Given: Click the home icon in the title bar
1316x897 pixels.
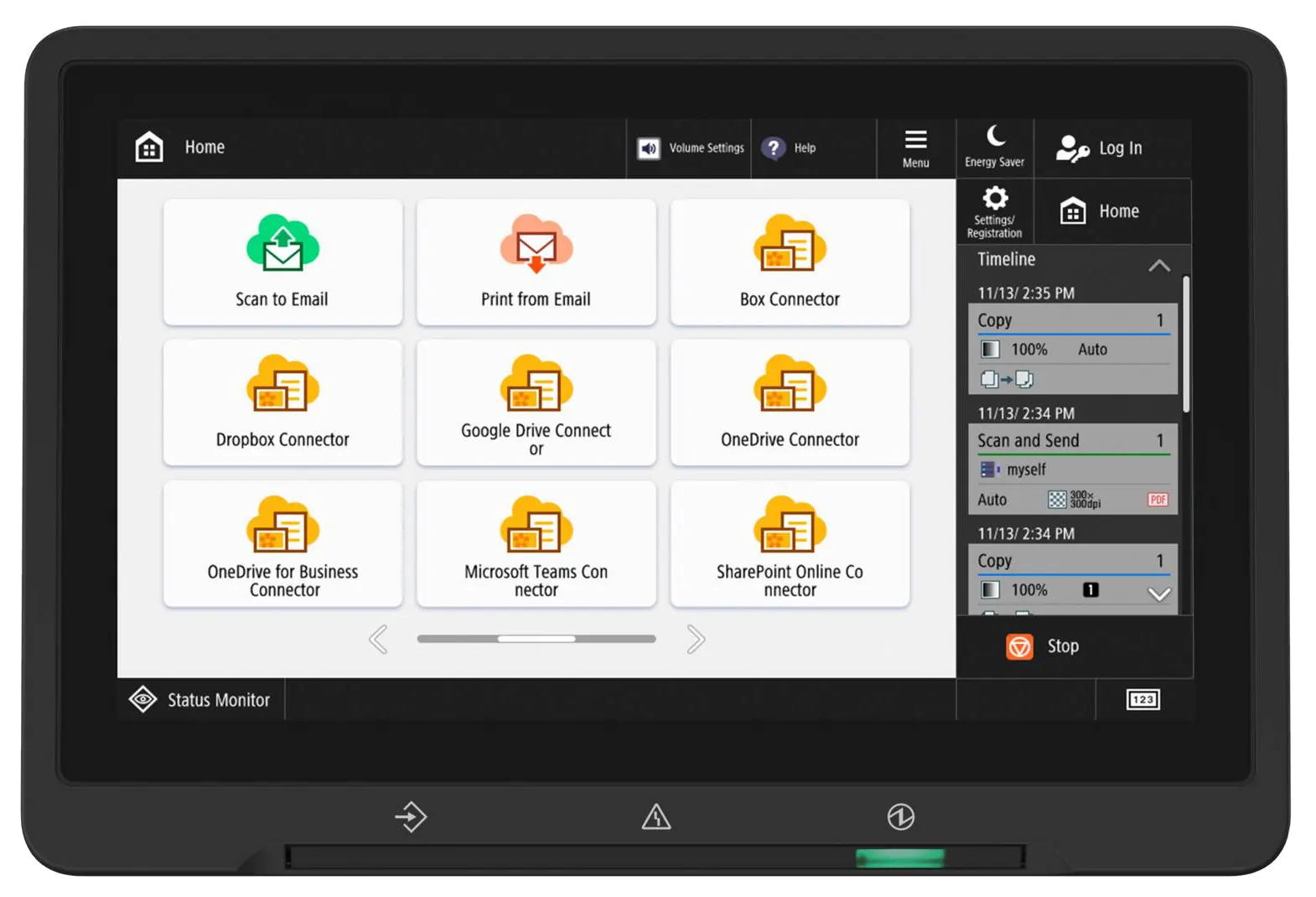Looking at the screenshot, I should point(149,147).
